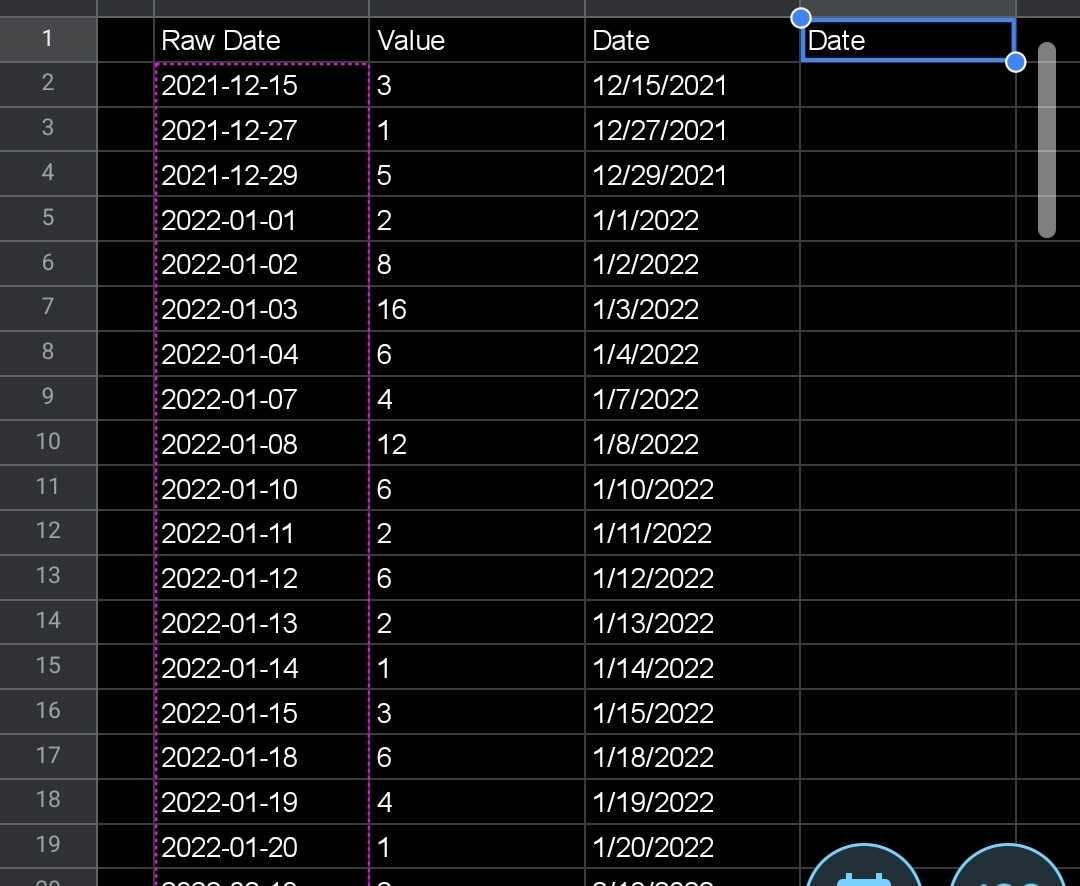Select cell '1/2/2022'
This screenshot has width=1080, height=886.
(692, 264)
